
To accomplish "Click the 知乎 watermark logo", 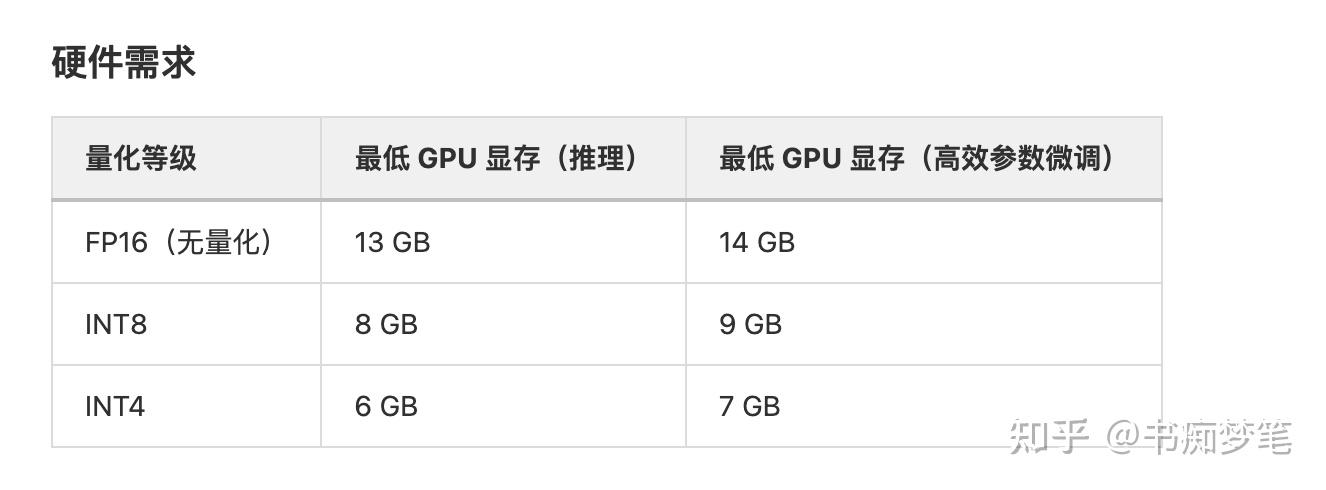I will point(1048,437).
